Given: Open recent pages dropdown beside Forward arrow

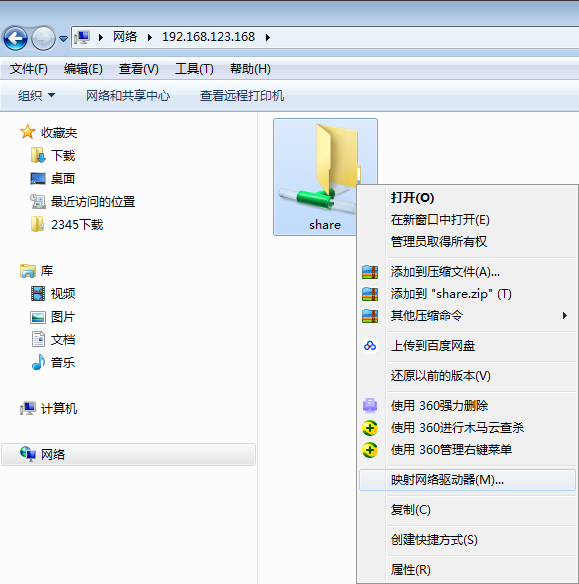Looking at the screenshot, I should pyautogui.click(x=64, y=38).
